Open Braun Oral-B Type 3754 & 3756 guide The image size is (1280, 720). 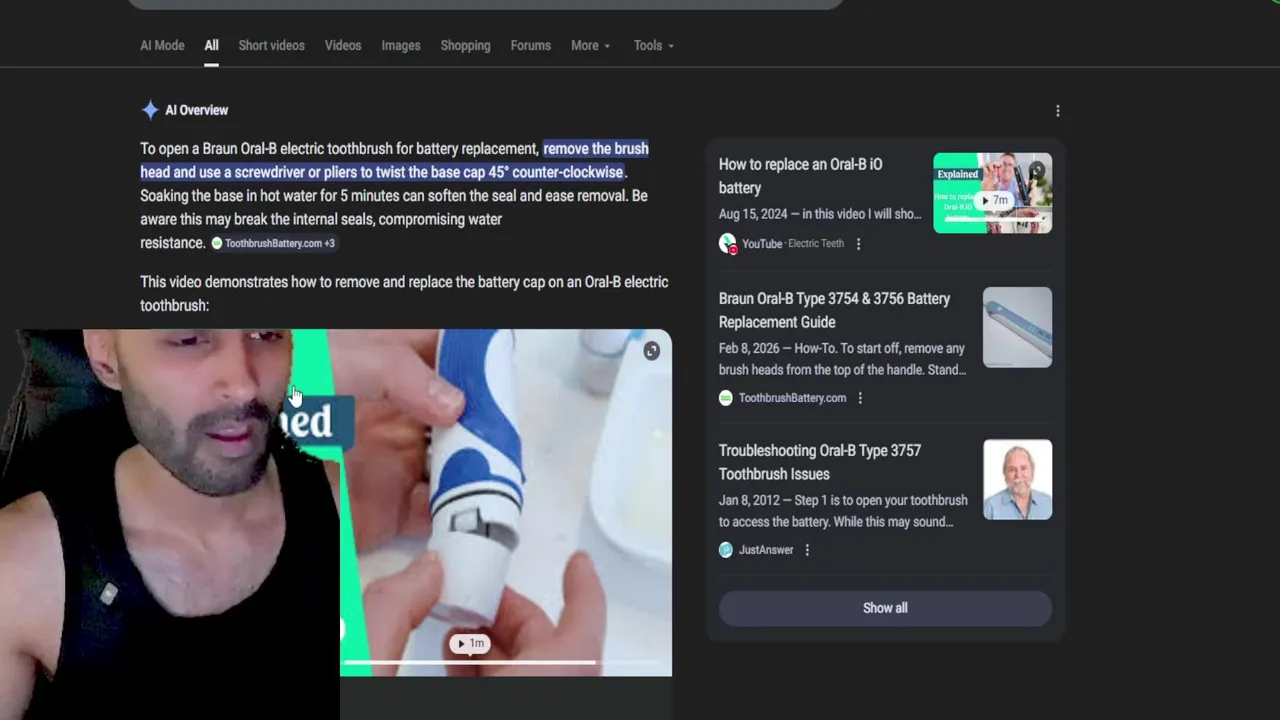pos(834,310)
